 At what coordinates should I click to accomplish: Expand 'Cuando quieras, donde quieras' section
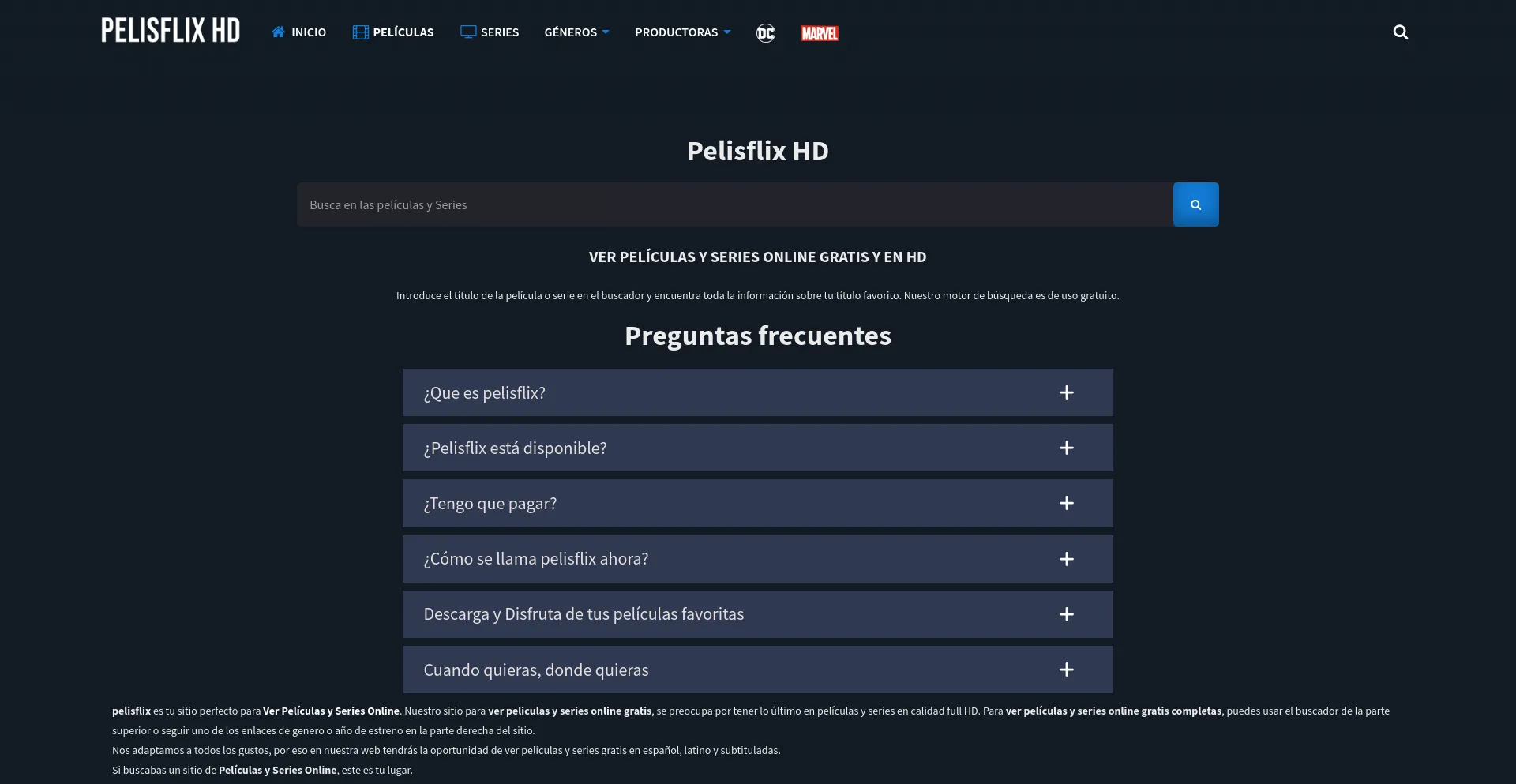[758, 670]
